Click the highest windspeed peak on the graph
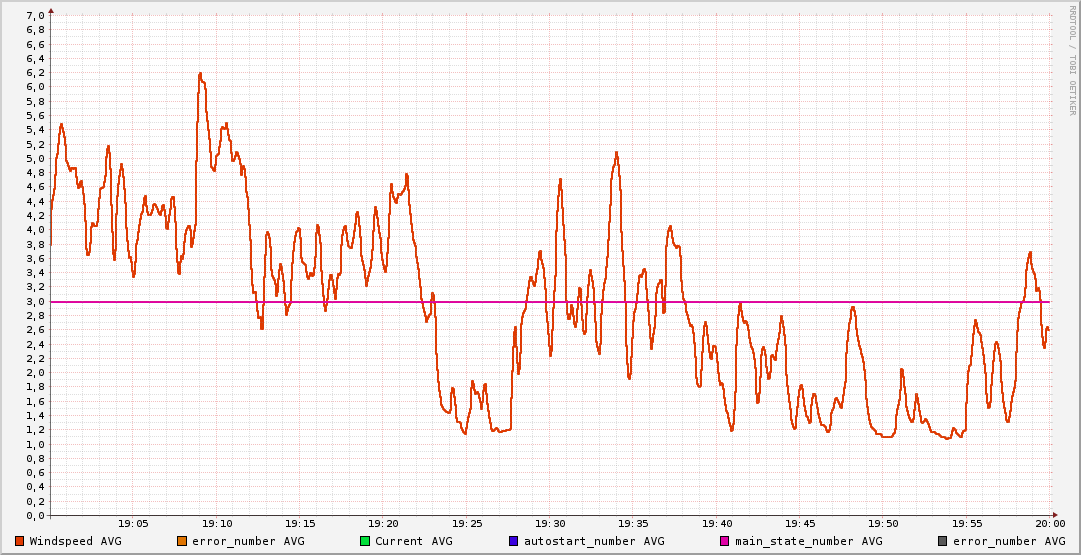This screenshot has height=555, width=1081. [x=200, y=73]
